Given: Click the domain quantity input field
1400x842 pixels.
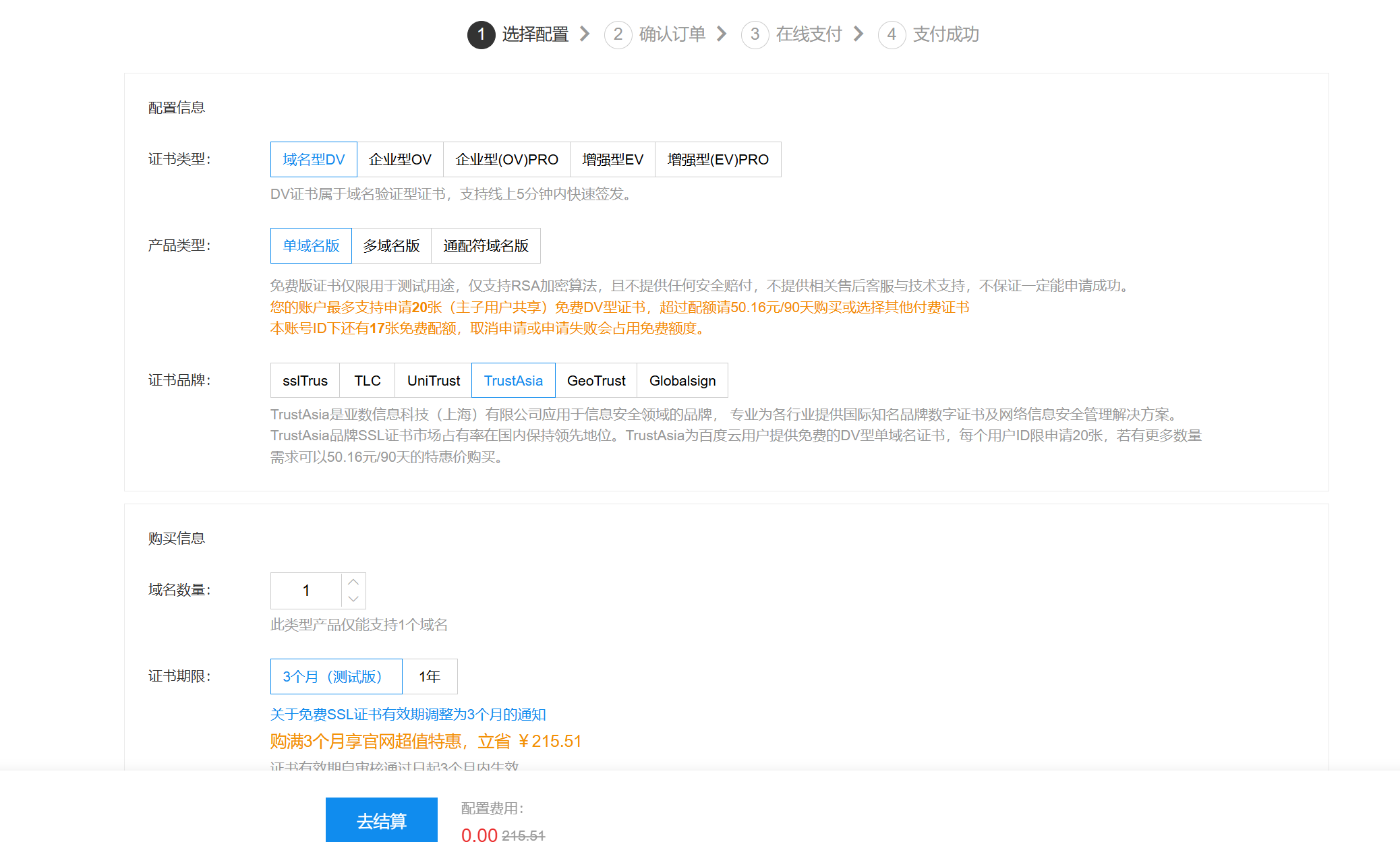Looking at the screenshot, I should 306,591.
